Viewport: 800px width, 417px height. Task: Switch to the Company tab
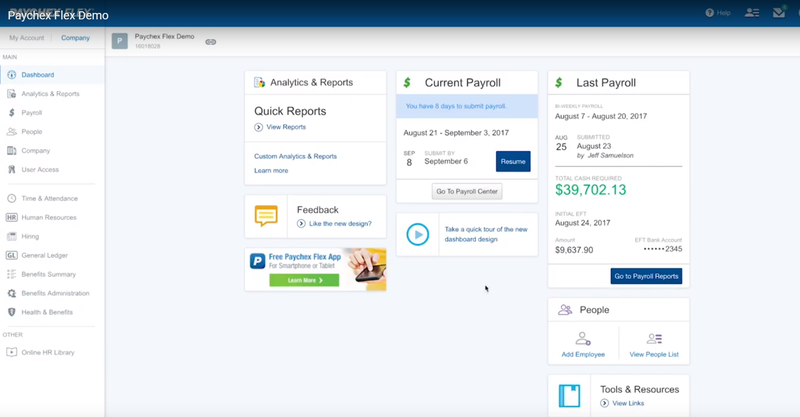coord(76,38)
